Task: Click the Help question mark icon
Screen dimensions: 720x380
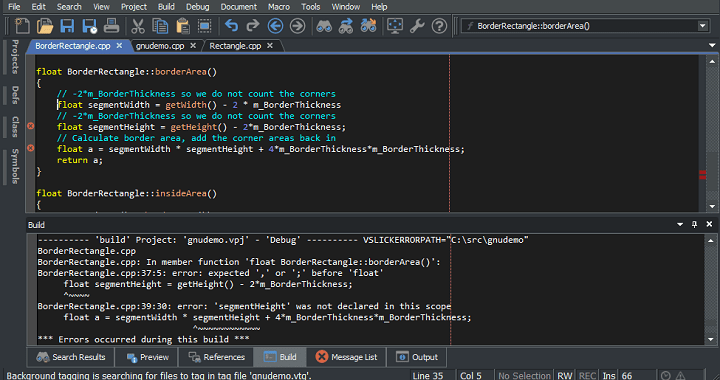Action: pyautogui.click(x=439, y=26)
